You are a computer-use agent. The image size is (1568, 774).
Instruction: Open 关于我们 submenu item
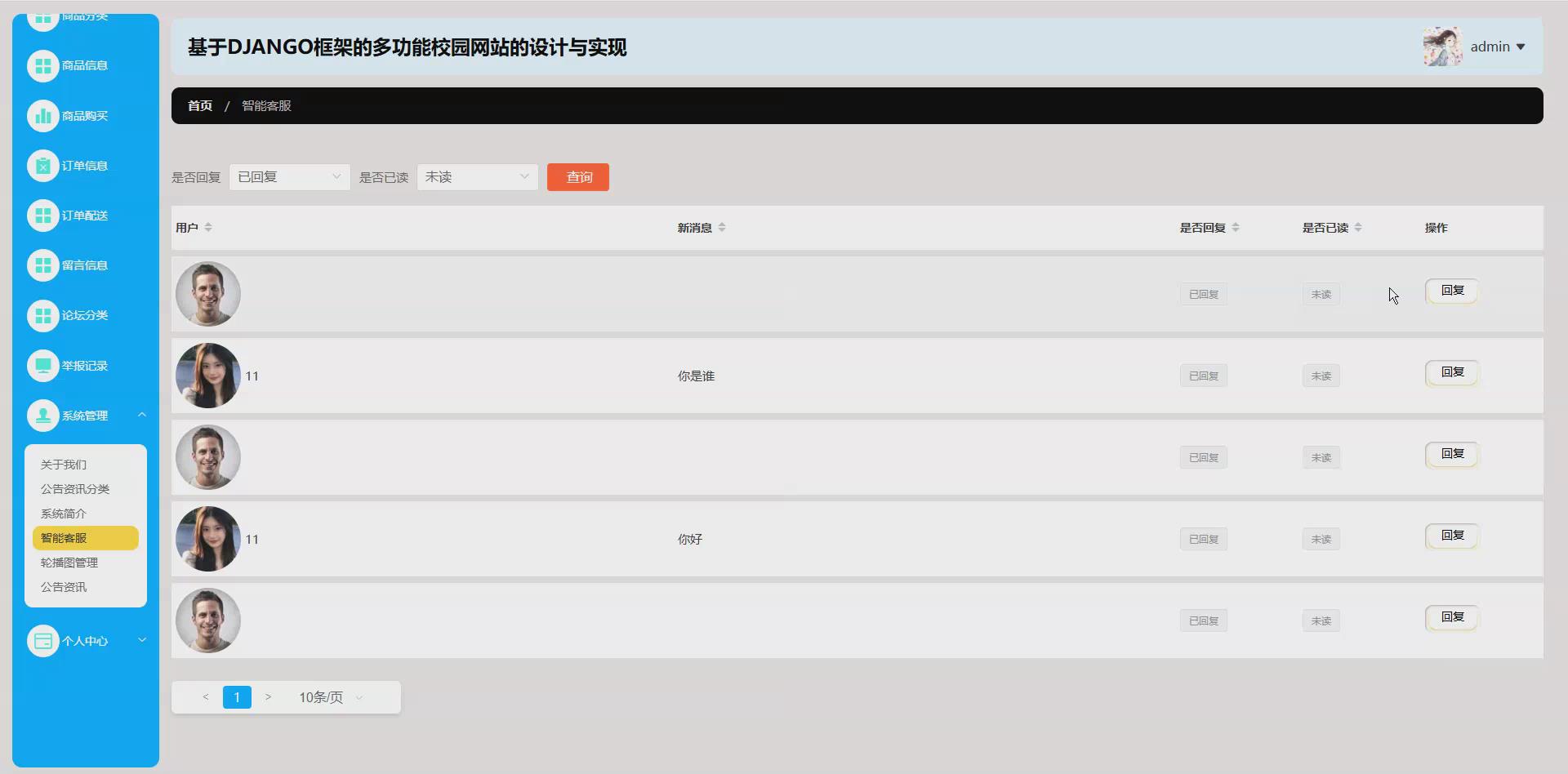click(x=86, y=465)
